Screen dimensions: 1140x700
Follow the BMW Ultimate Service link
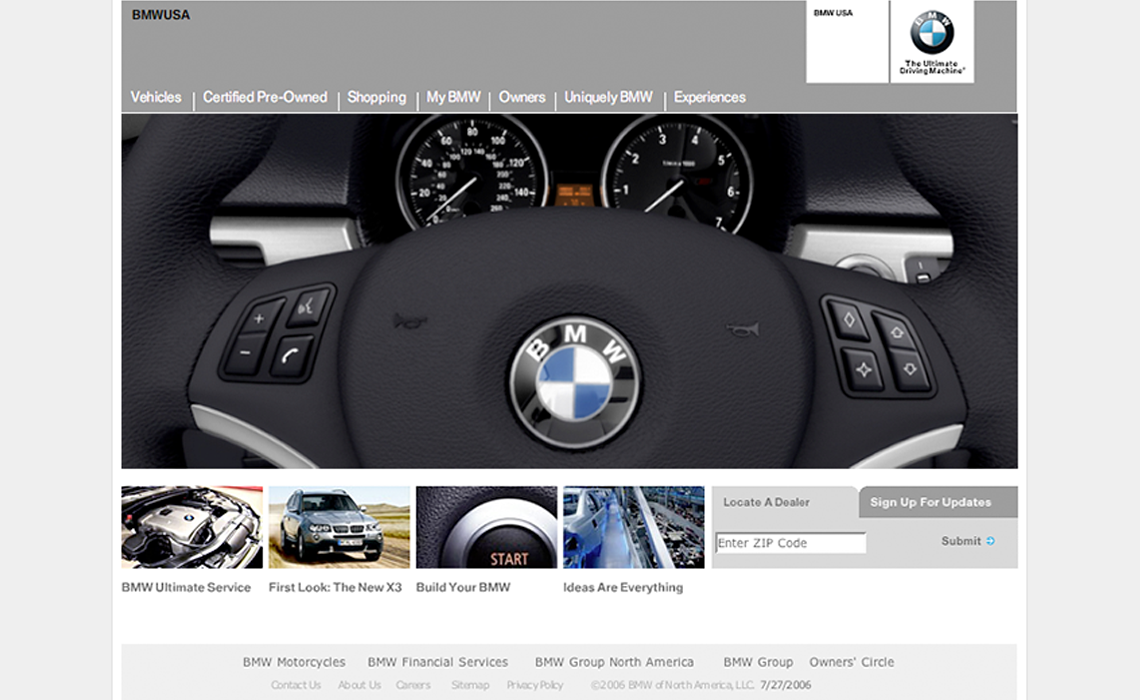[x=186, y=587]
